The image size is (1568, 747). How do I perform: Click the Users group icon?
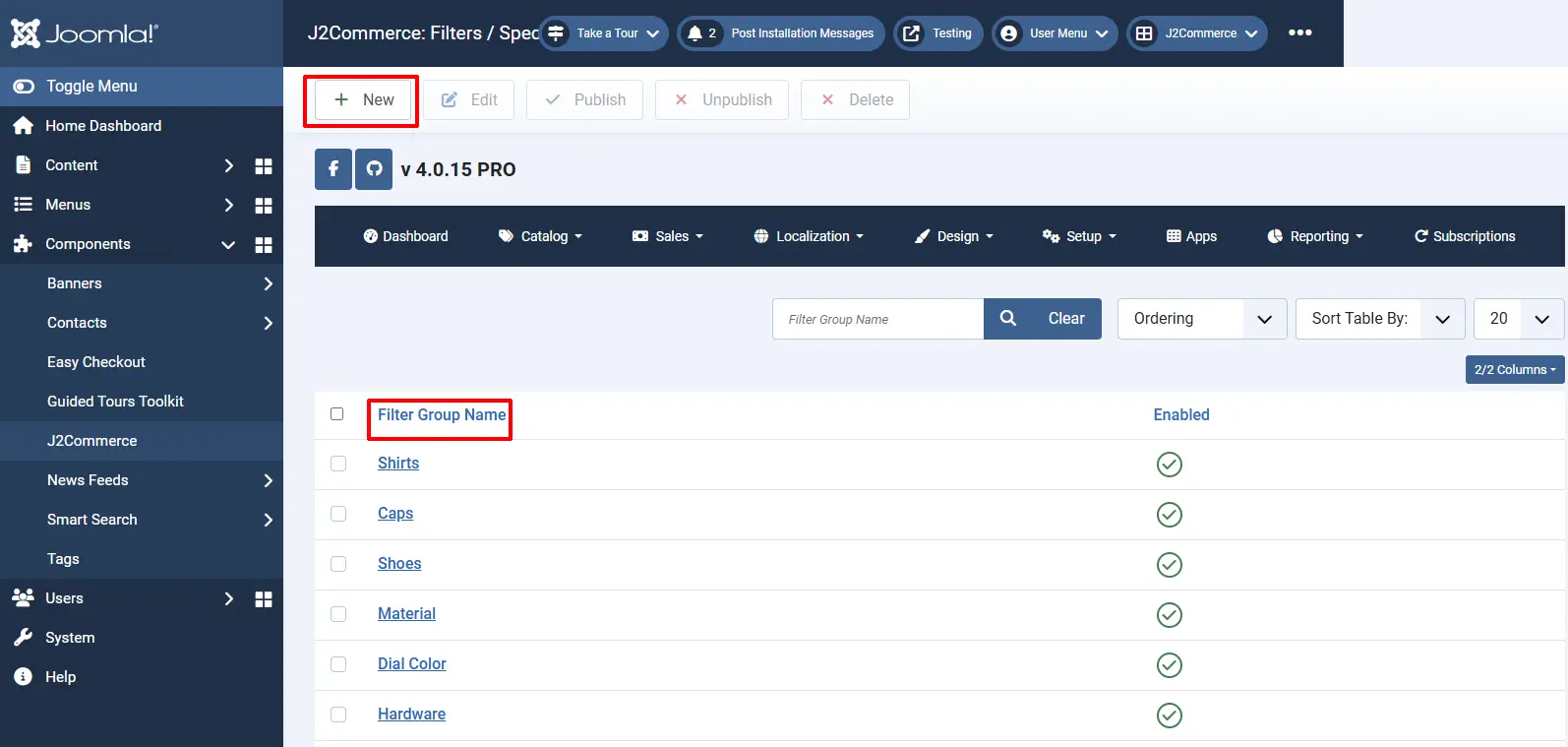(24, 598)
